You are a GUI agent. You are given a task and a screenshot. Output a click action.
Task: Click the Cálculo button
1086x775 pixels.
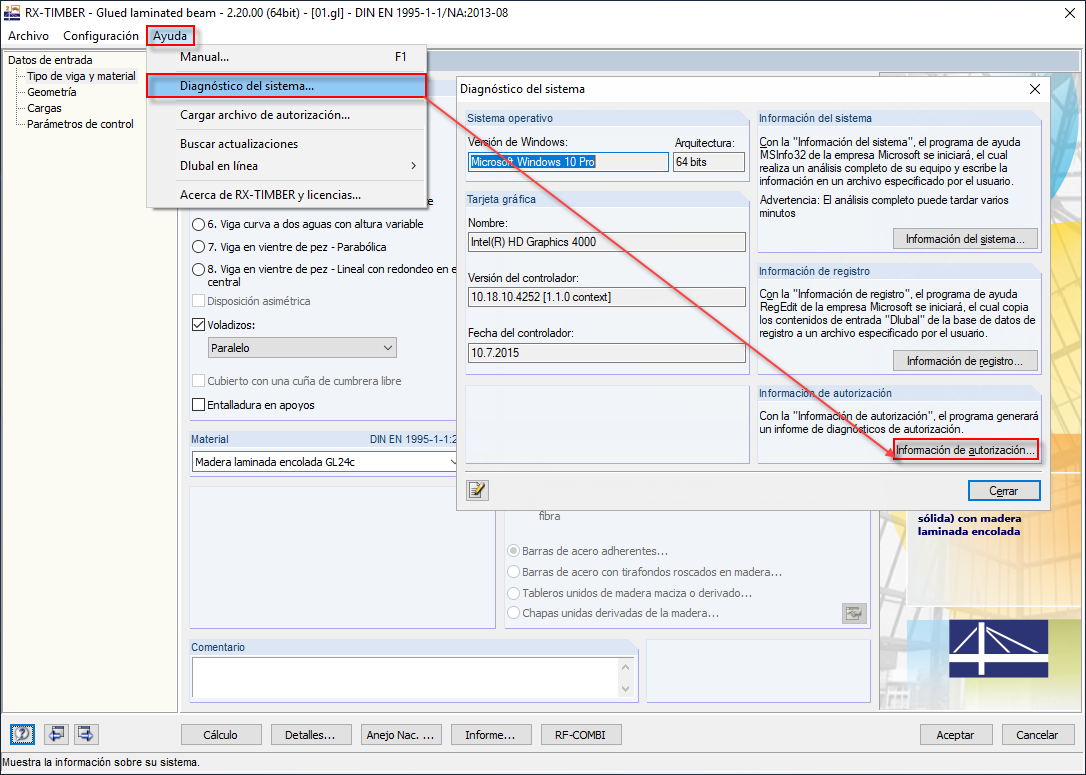pos(221,735)
